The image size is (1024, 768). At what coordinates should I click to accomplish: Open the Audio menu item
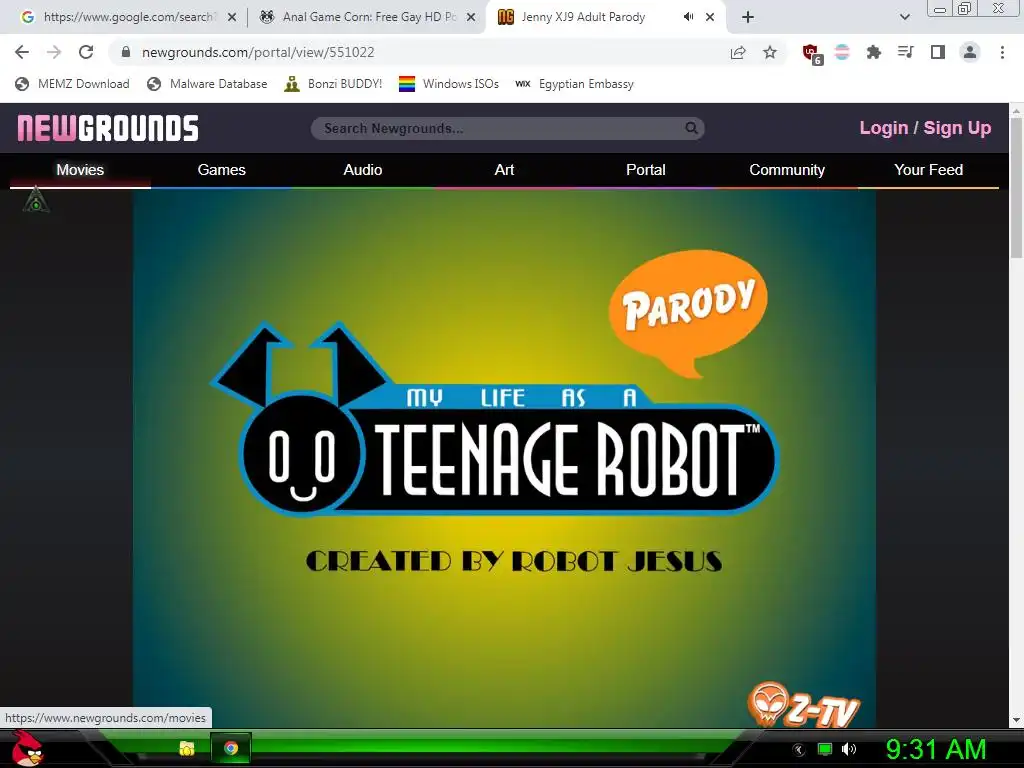click(362, 170)
